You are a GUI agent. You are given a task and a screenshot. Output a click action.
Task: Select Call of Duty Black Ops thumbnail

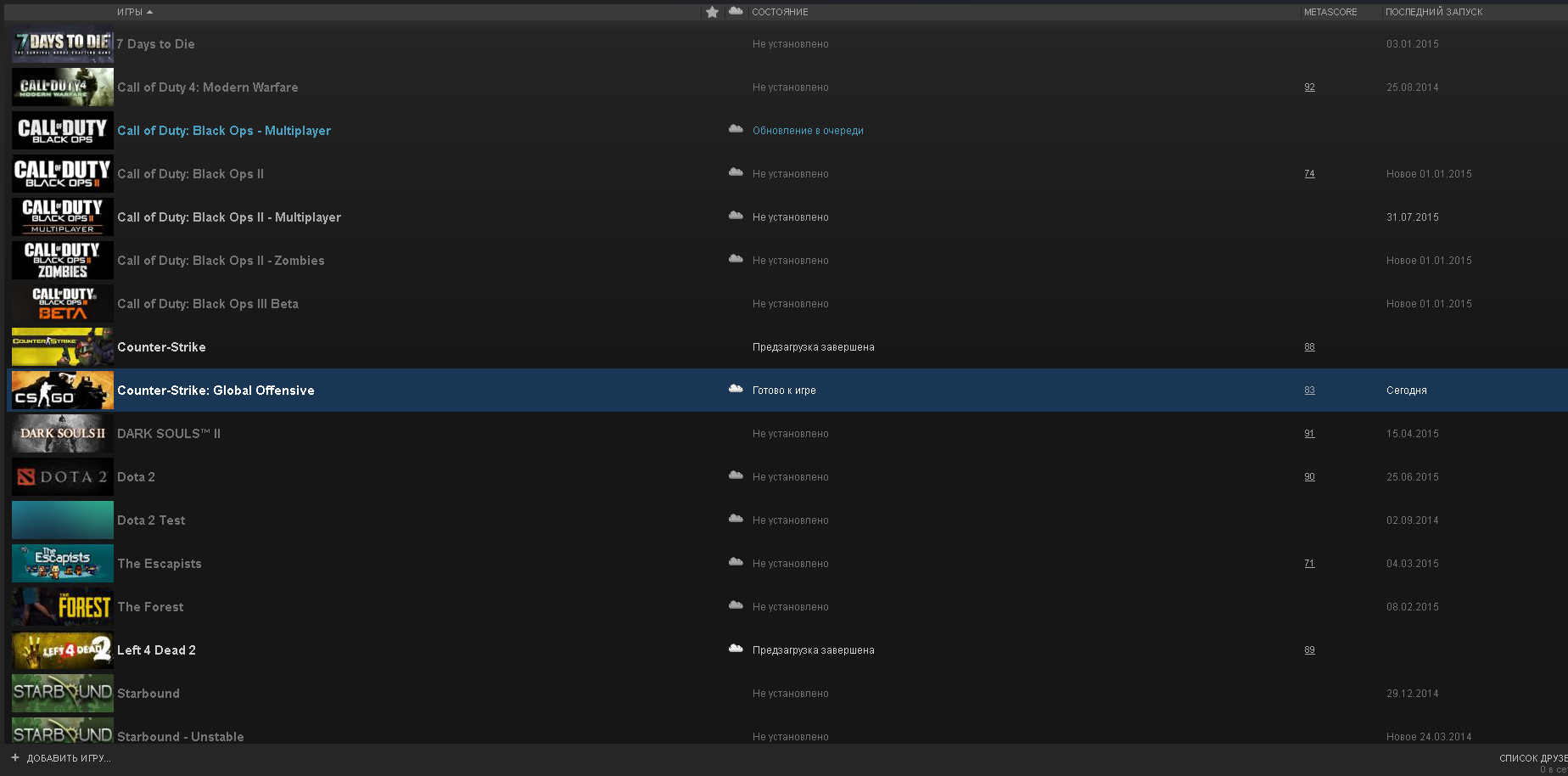click(63, 131)
